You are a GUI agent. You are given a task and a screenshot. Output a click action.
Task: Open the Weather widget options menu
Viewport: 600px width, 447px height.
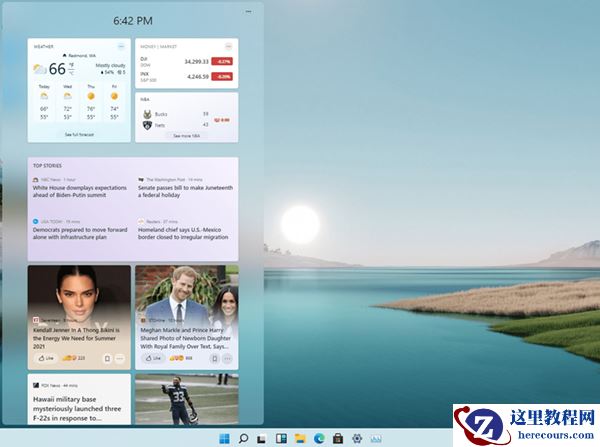pyautogui.click(x=121, y=46)
